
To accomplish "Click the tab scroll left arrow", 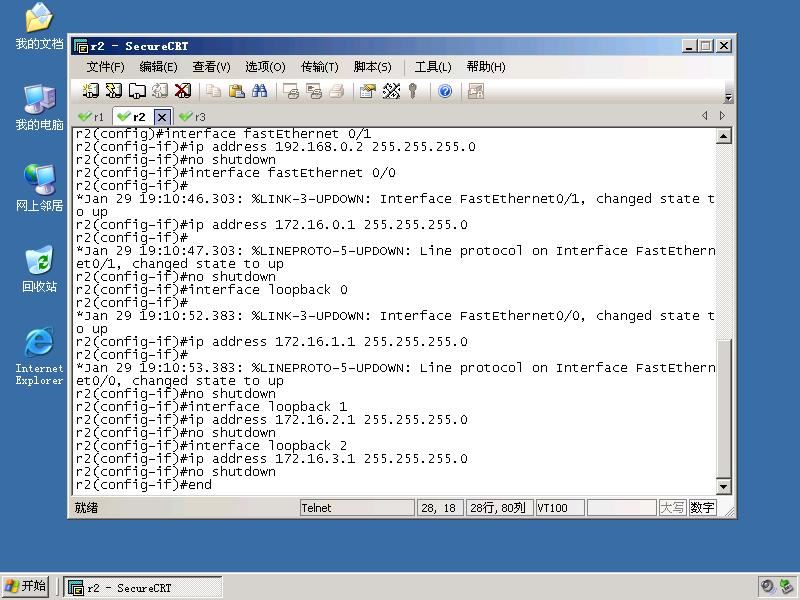I will point(705,116).
